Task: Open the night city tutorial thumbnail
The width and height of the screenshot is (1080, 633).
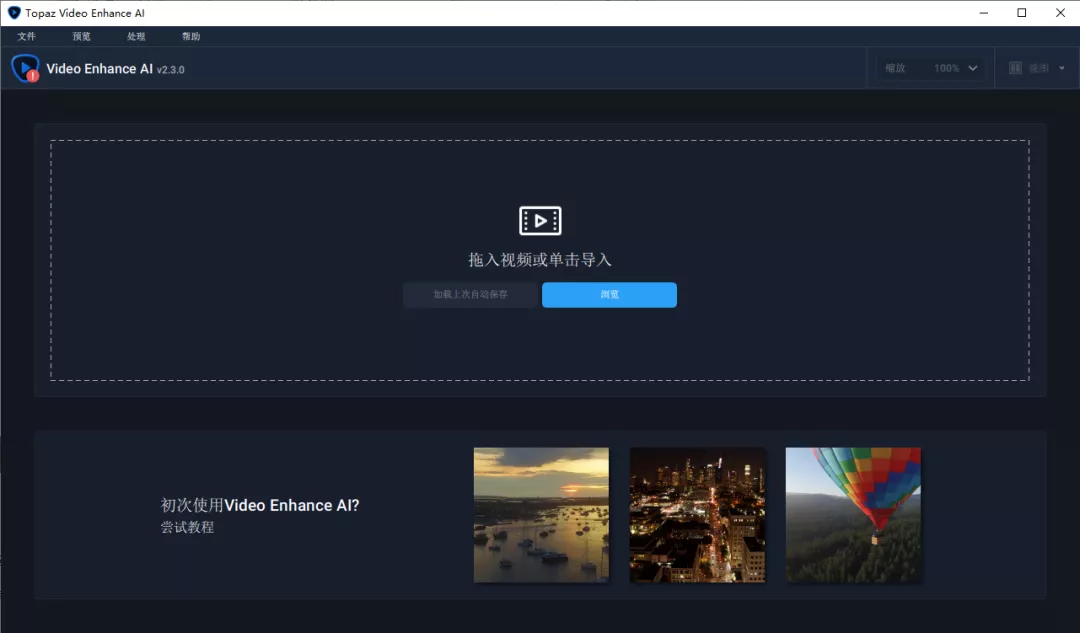Action: [x=697, y=515]
